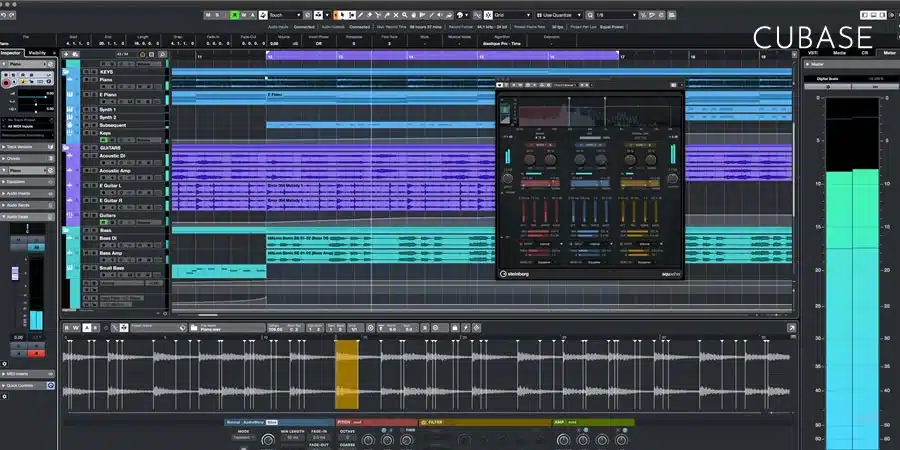
Task: Open the color palette tool
Action: [460, 14]
